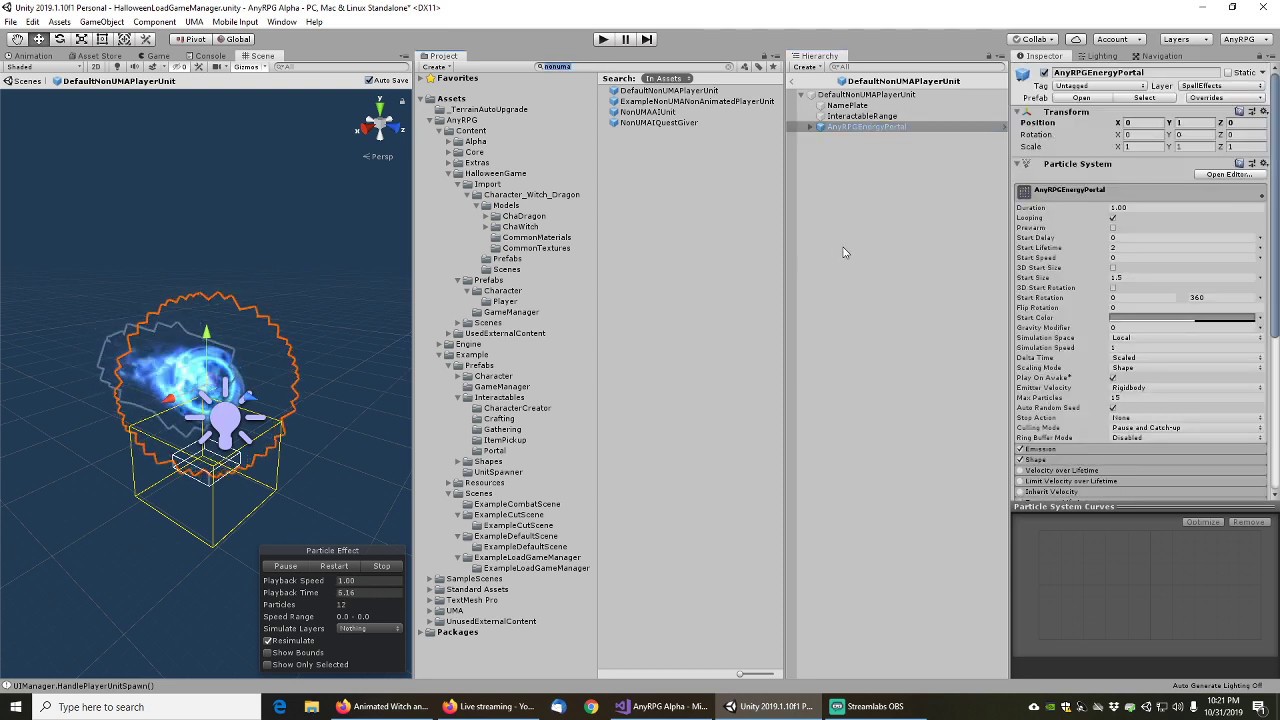Open Simulation Space Local dropdown

pos(1186,338)
